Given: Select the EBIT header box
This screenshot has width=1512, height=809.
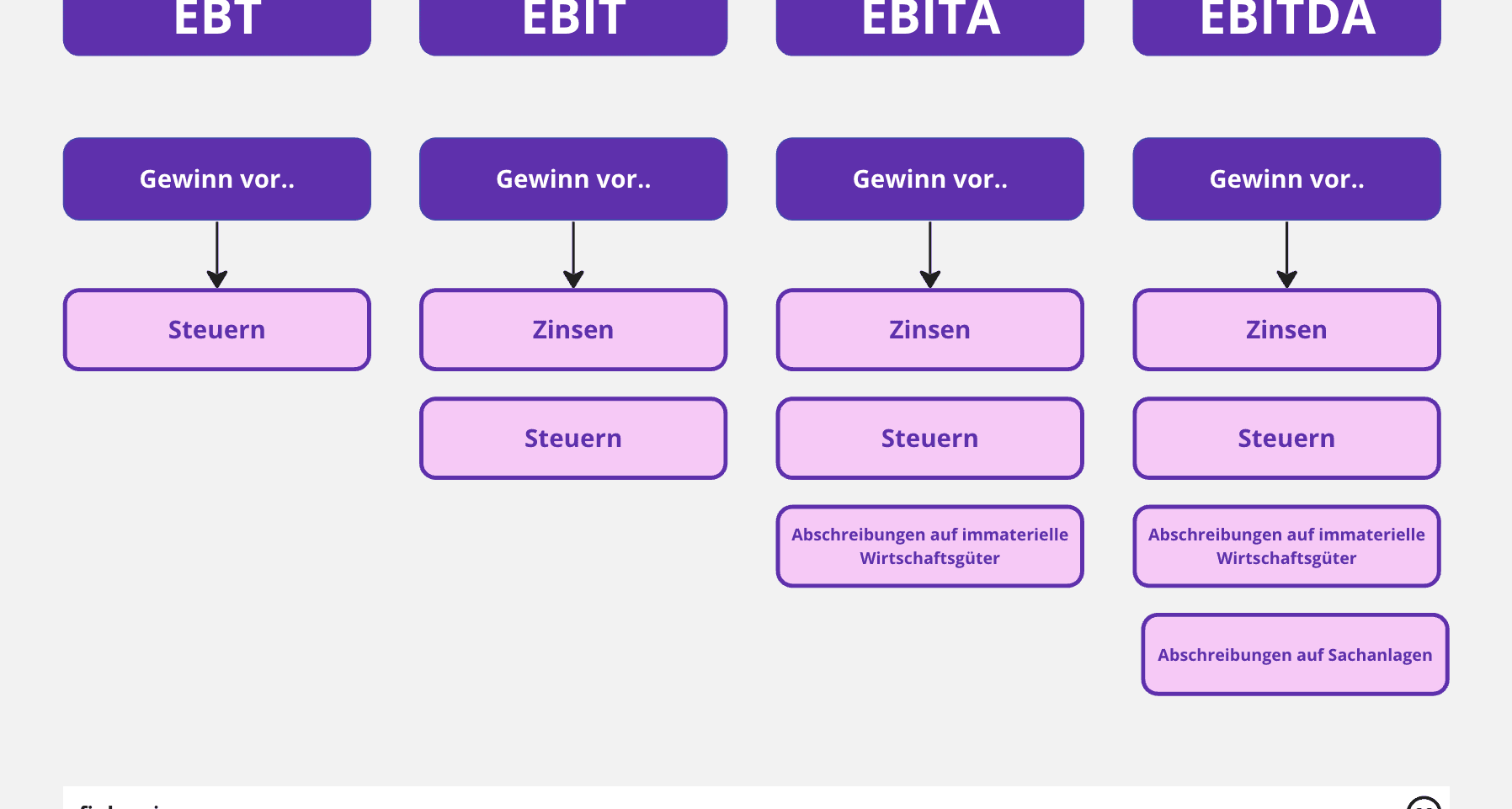Looking at the screenshot, I should tap(573, 24).
